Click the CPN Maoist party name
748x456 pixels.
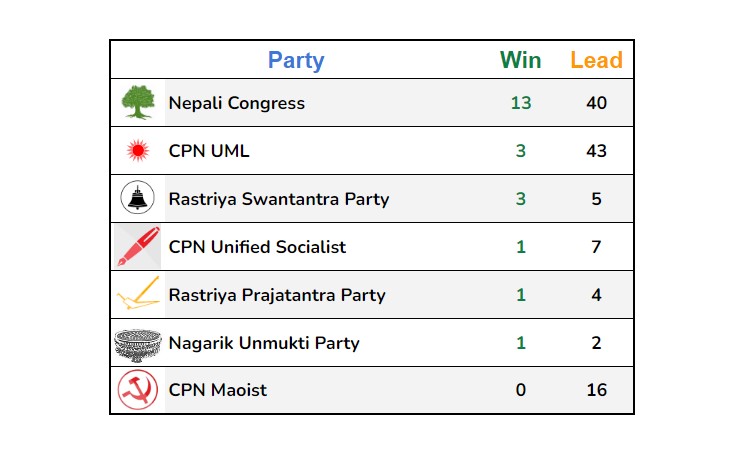[x=218, y=390]
